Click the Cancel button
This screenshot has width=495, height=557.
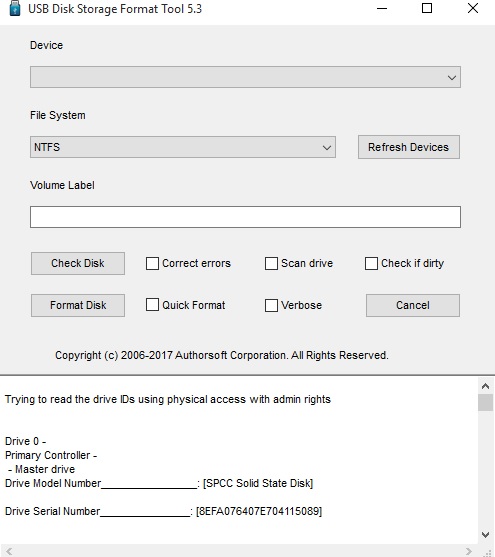[x=413, y=305]
